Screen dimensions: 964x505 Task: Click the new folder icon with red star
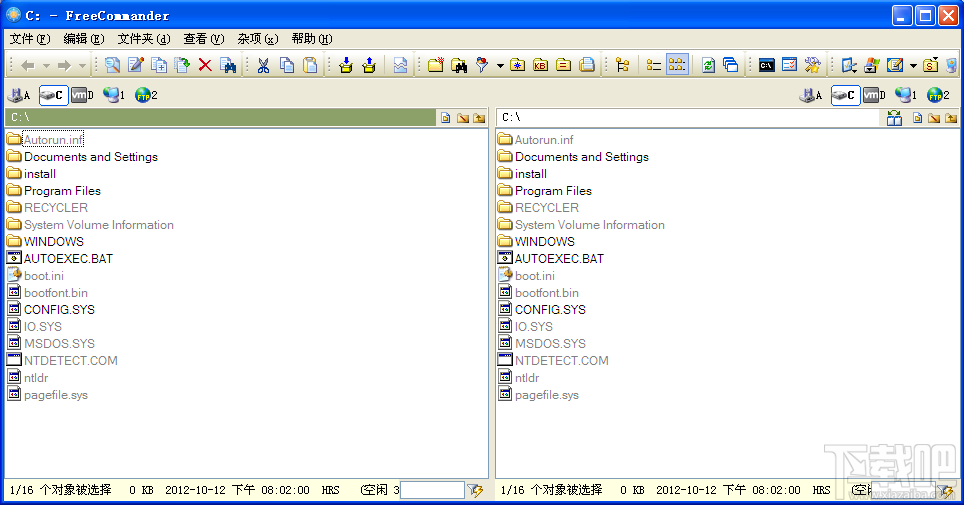[436, 65]
